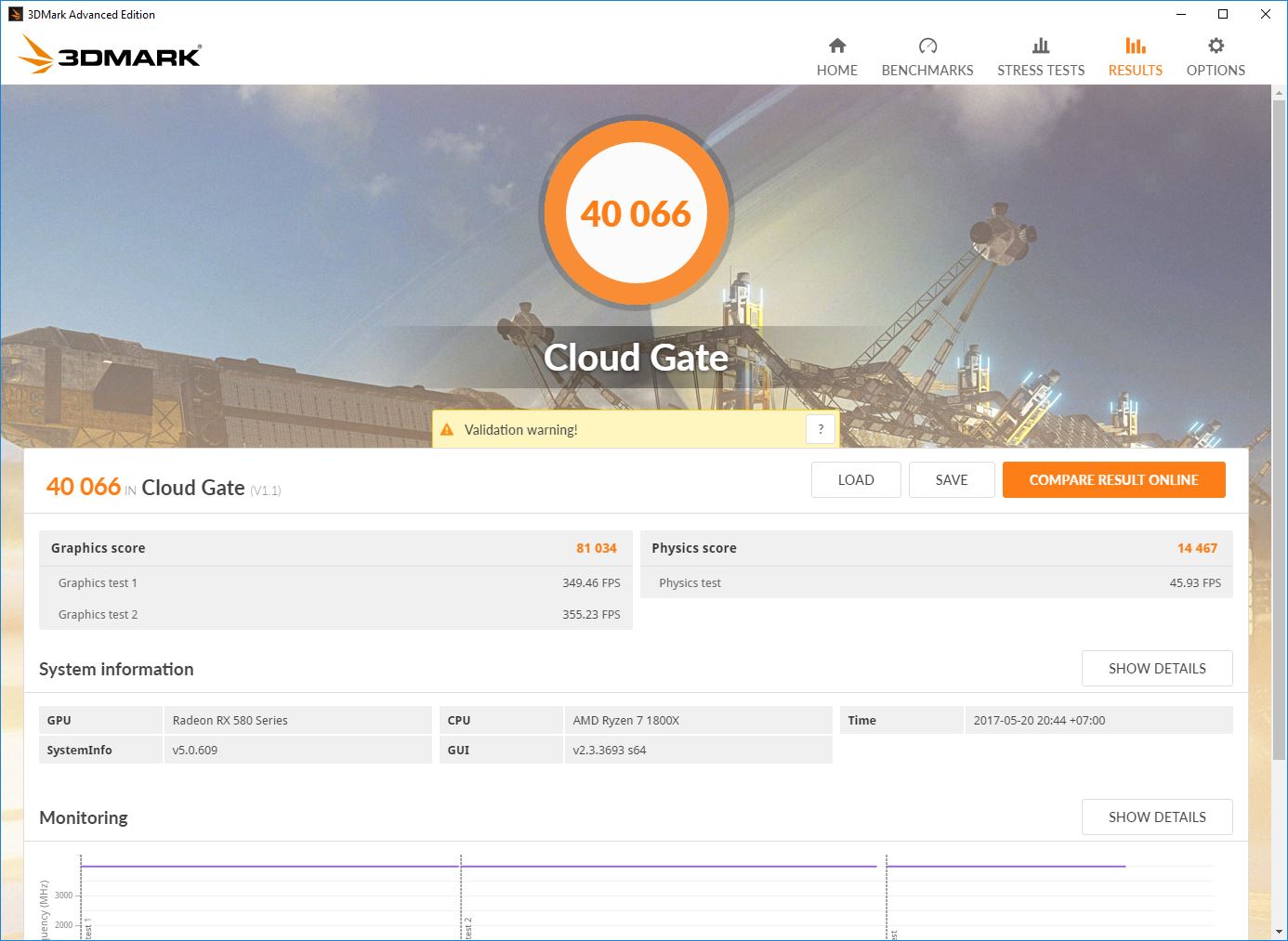Click the Validation warning! message
1288x941 pixels.
521,430
